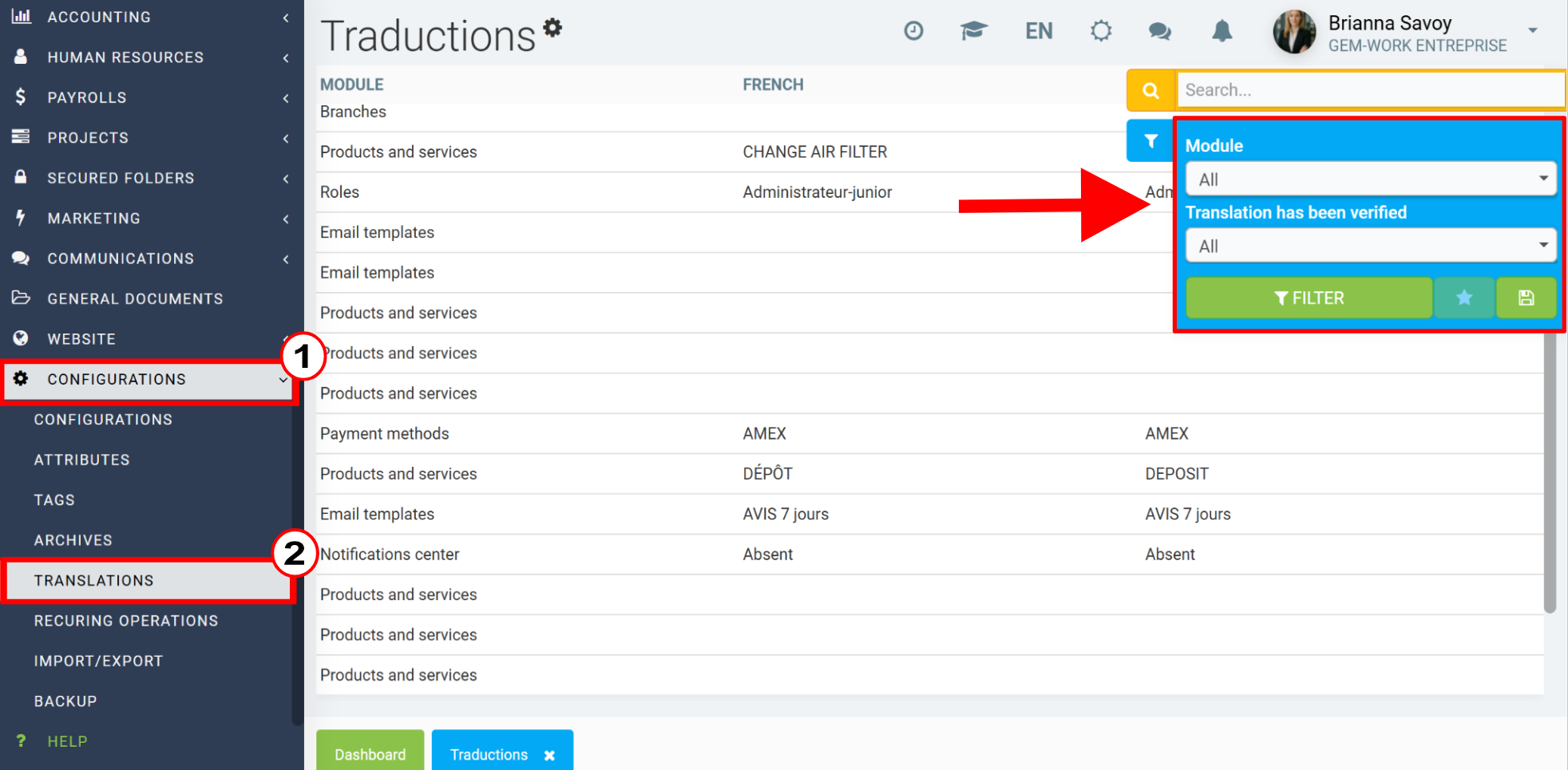Select the DÉPÔT French cell

tap(767, 474)
